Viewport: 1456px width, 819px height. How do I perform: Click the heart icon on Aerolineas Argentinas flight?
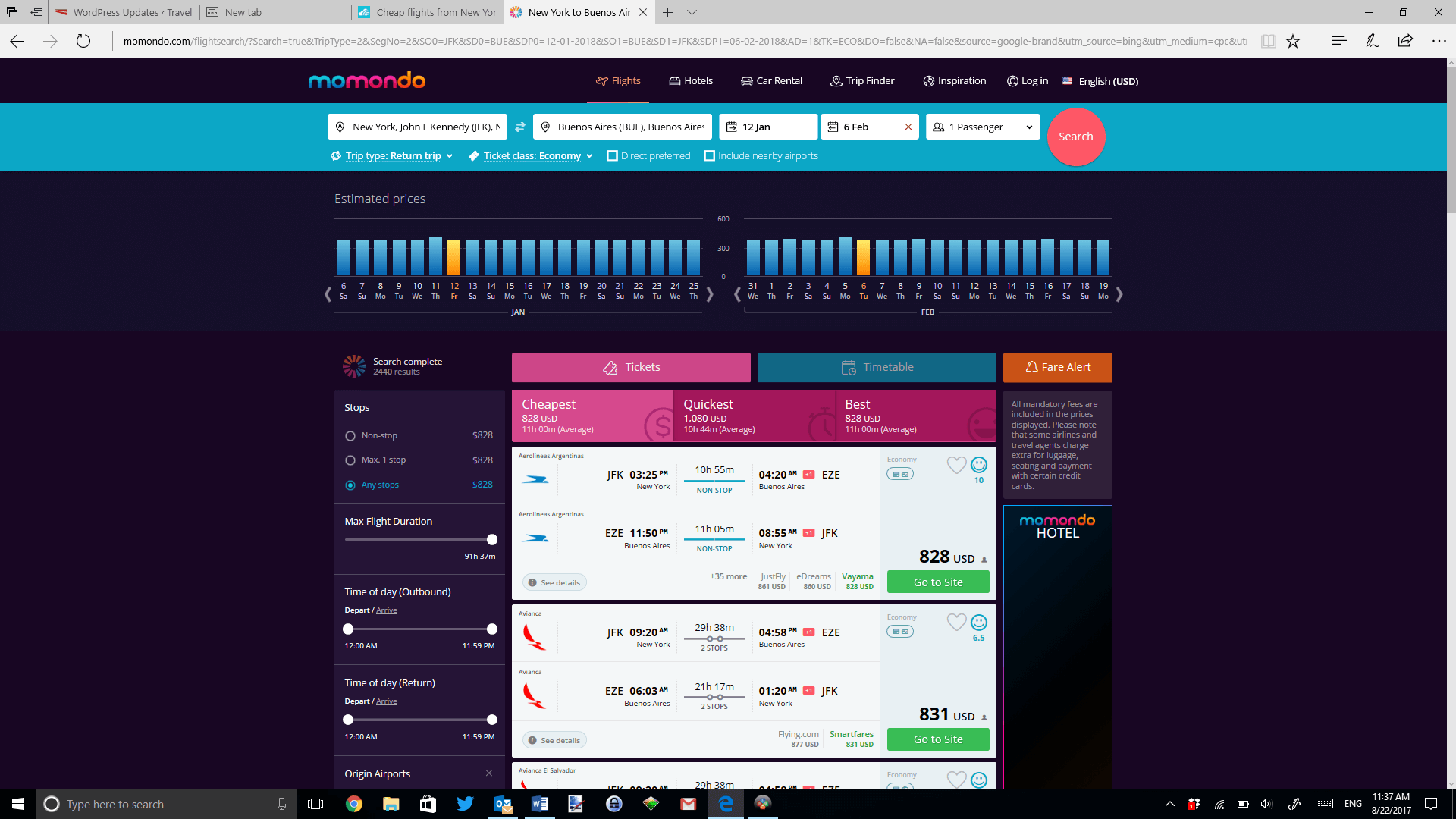pos(956,465)
